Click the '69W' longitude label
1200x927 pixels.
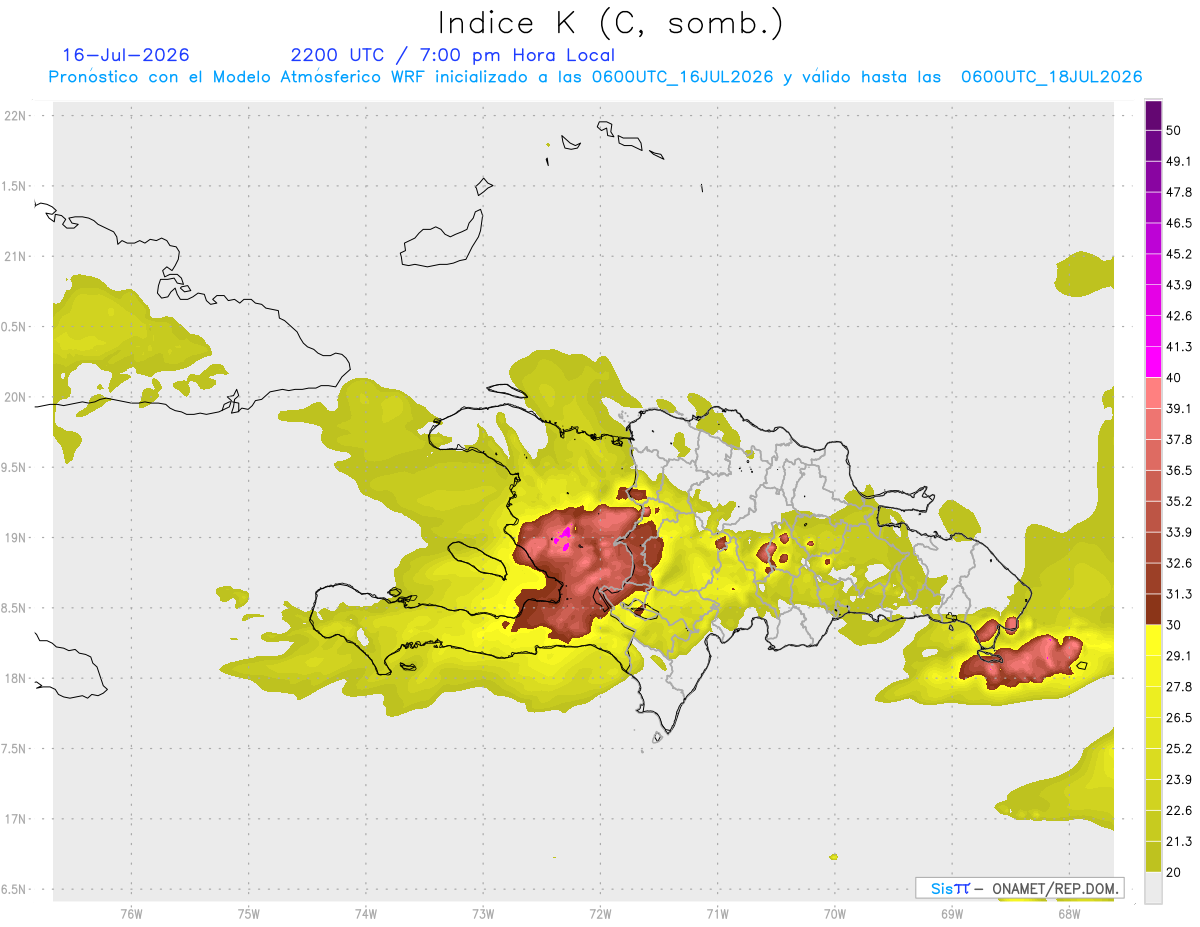[x=952, y=914]
